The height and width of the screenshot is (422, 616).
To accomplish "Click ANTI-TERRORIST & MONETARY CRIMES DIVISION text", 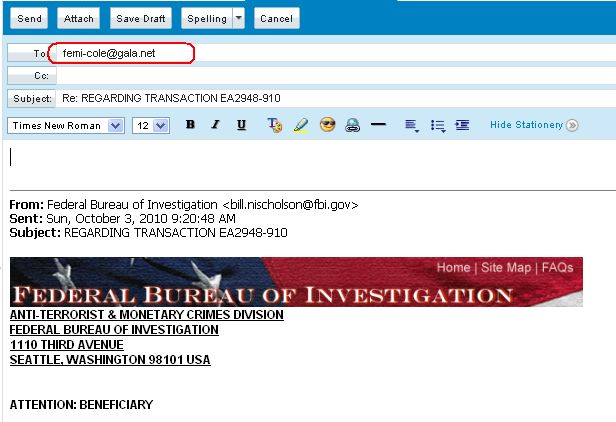I will click(147, 315).
